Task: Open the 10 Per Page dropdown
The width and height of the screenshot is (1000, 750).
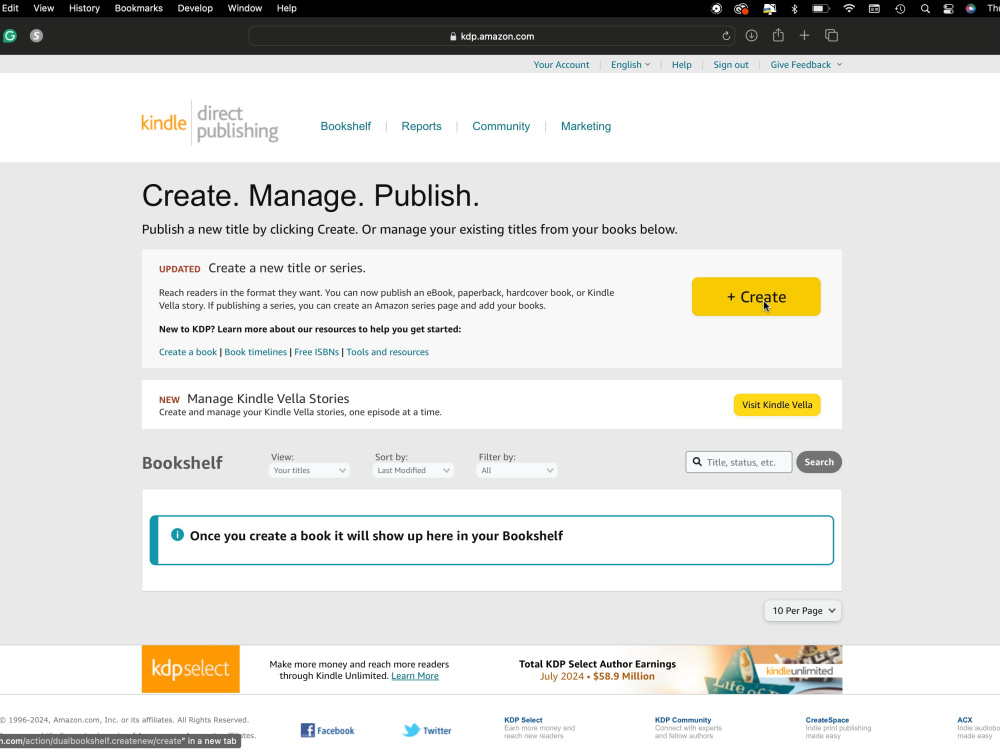Action: [x=803, y=610]
